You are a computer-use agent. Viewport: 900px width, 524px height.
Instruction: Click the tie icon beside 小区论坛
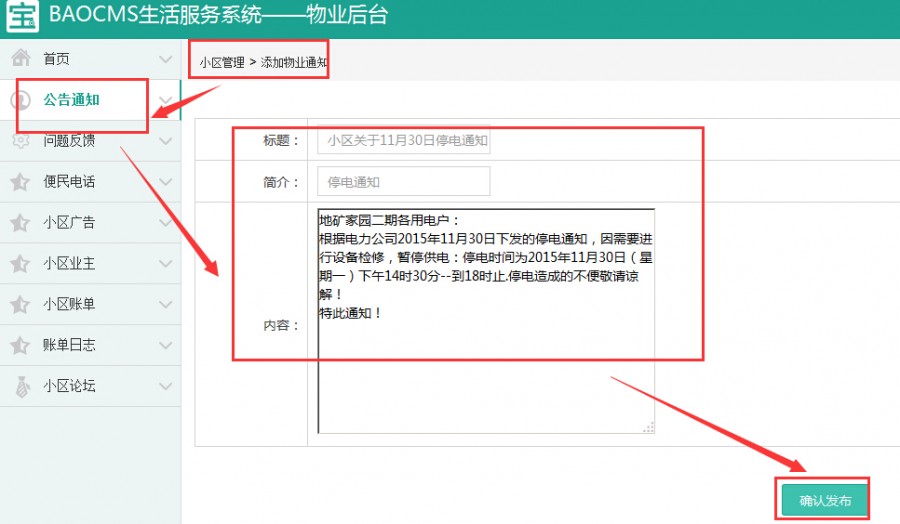pyautogui.click(x=22, y=386)
